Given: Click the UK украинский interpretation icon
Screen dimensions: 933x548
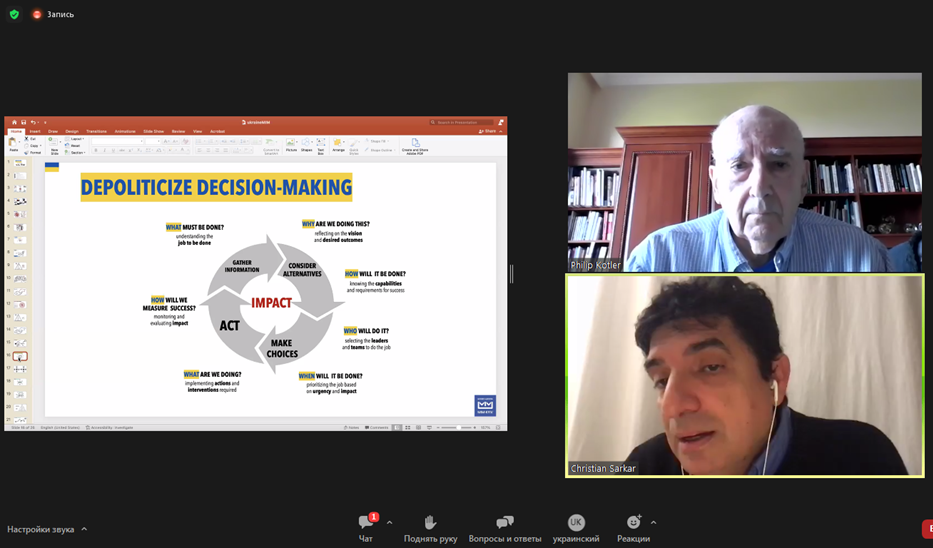Looking at the screenshot, I should coord(576,523).
